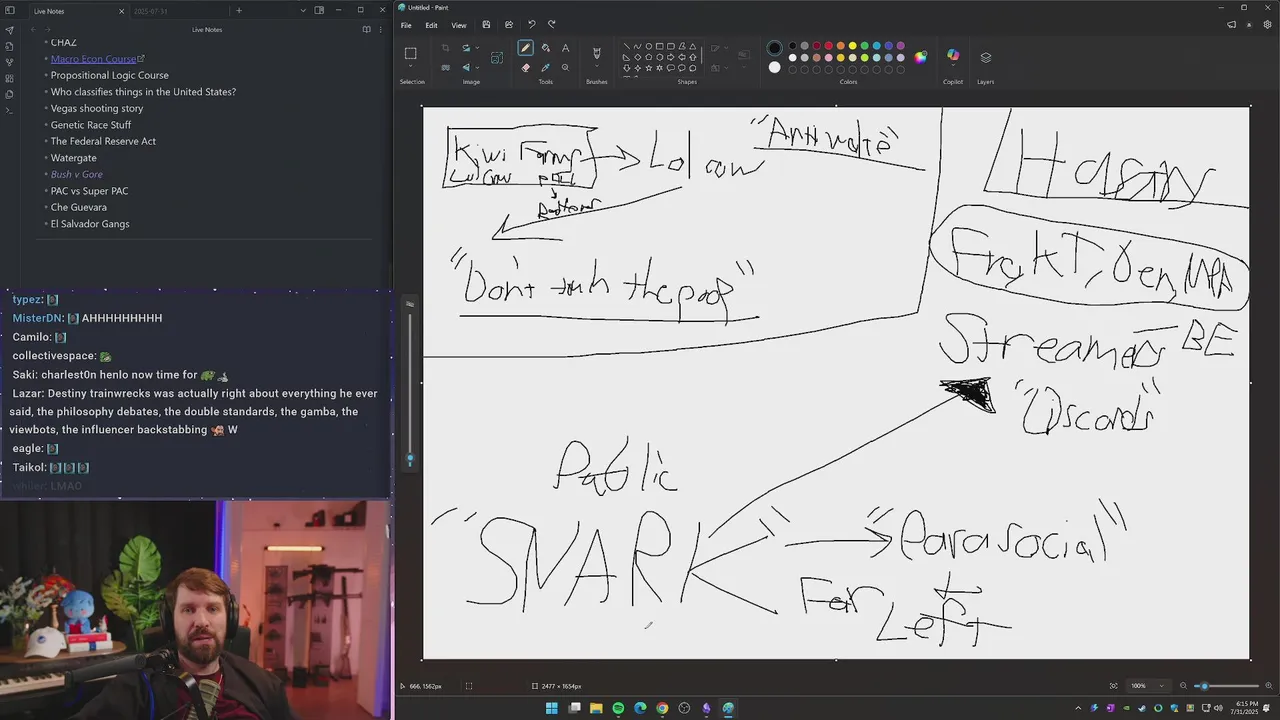Click the fit-to-window icon in status bar

(1113, 686)
